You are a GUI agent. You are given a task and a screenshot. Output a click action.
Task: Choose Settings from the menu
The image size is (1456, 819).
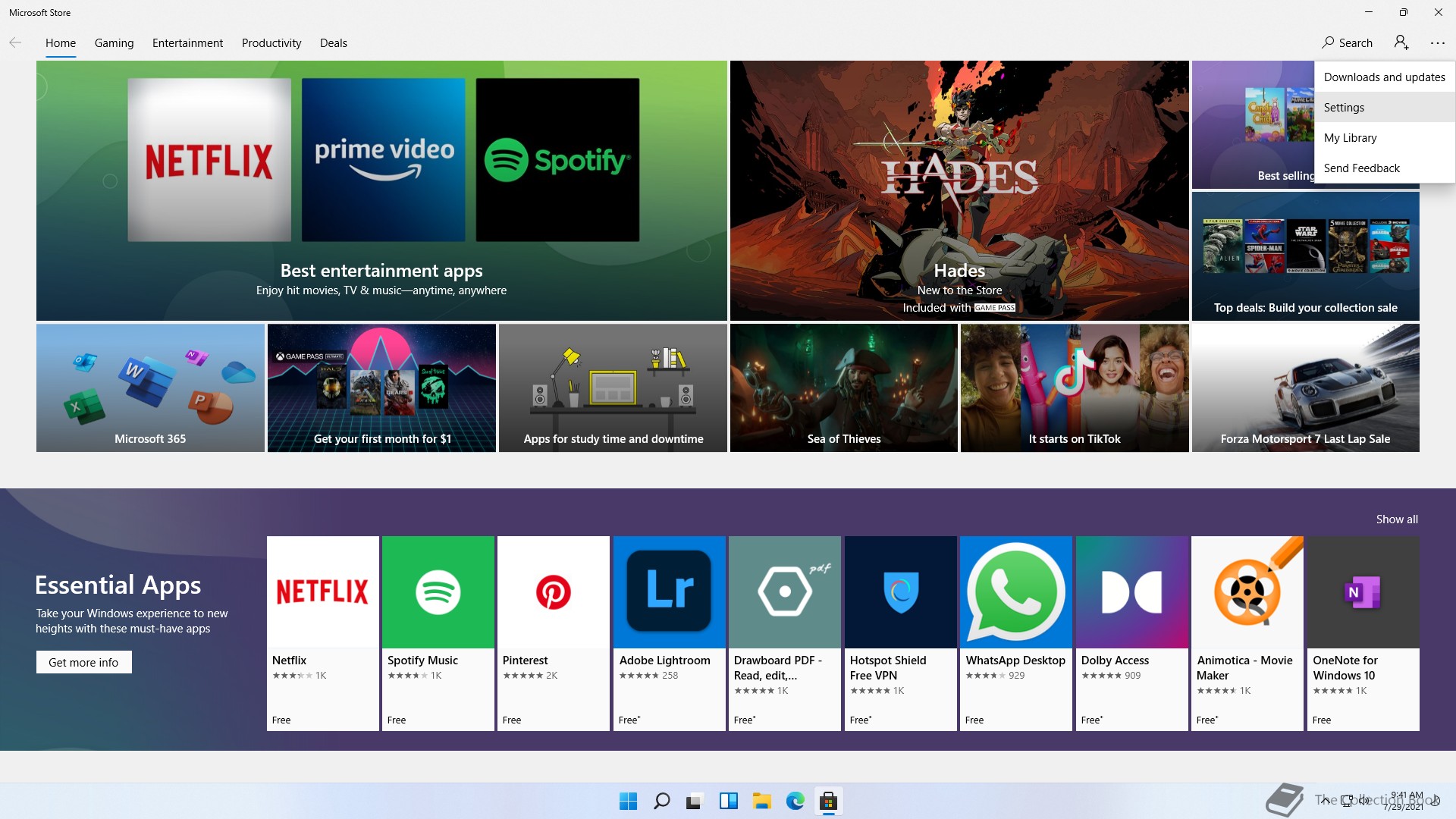(x=1385, y=107)
